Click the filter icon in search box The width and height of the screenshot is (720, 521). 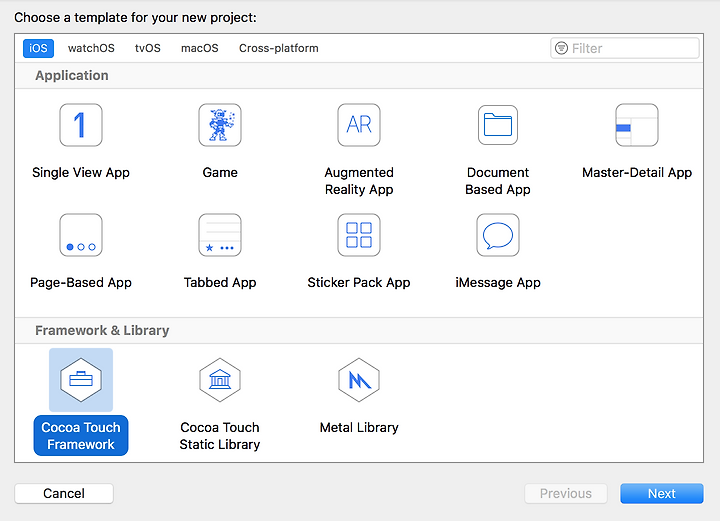coord(561,48)
